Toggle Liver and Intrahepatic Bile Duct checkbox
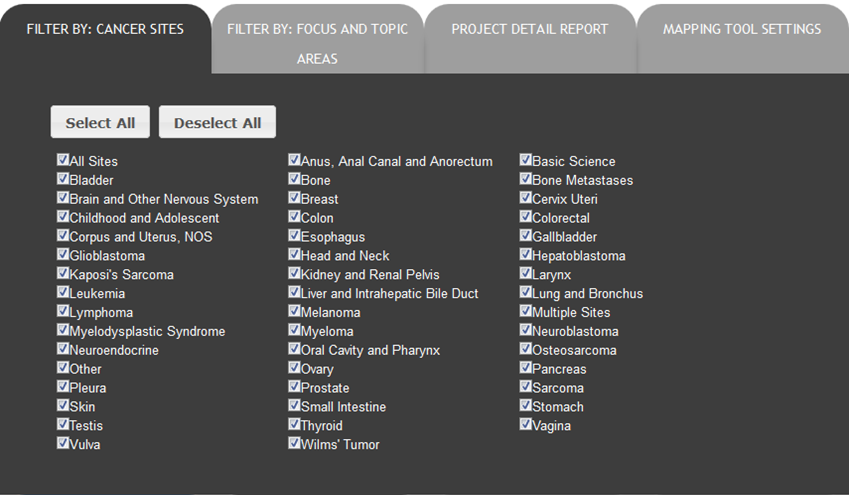This screenshot has width=849, height=495. click(x=294, y=292)
